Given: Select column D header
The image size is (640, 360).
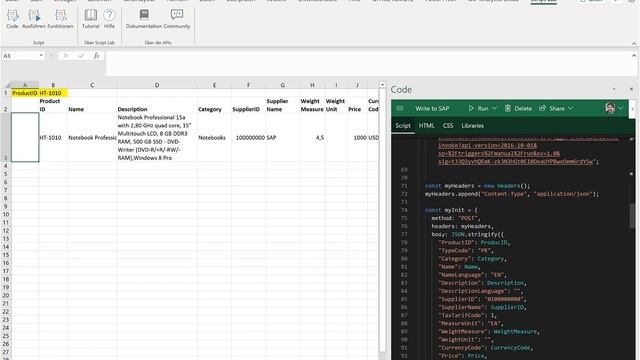Looking at the screenshot, I should [x=157, y=85].
